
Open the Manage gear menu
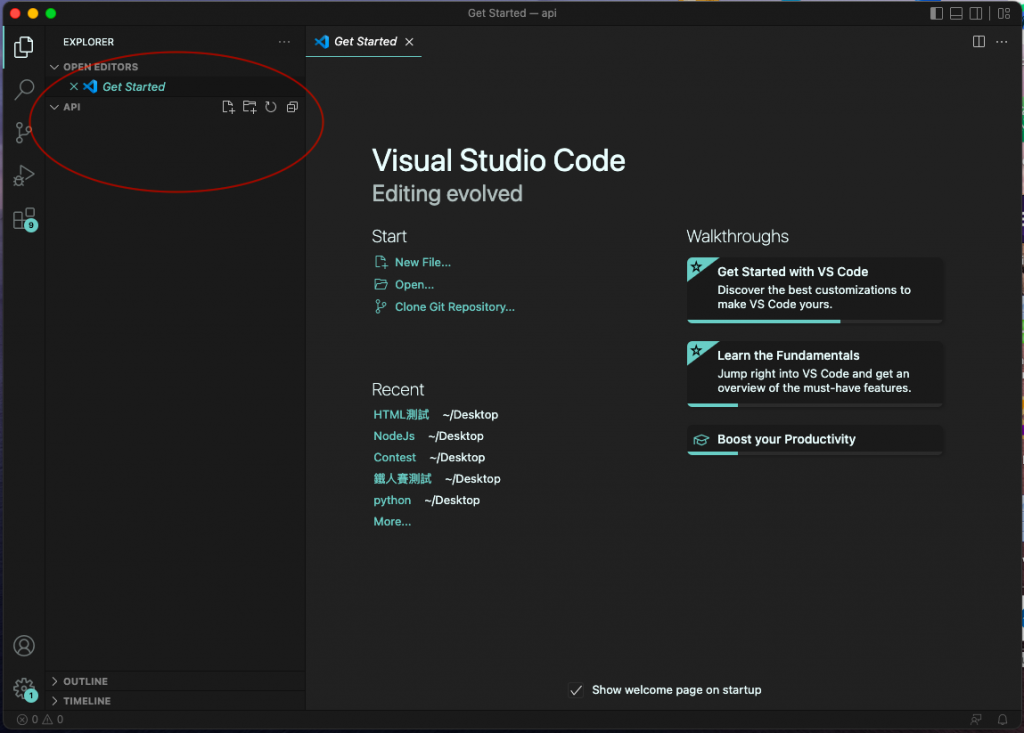pyautogui.click(x=25, y=689)
